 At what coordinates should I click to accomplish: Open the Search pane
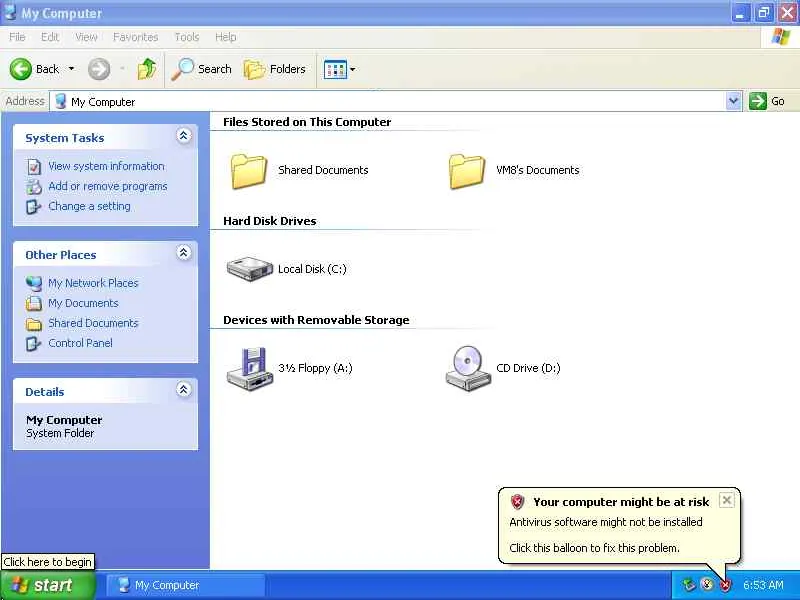click(x=202, y=69)
